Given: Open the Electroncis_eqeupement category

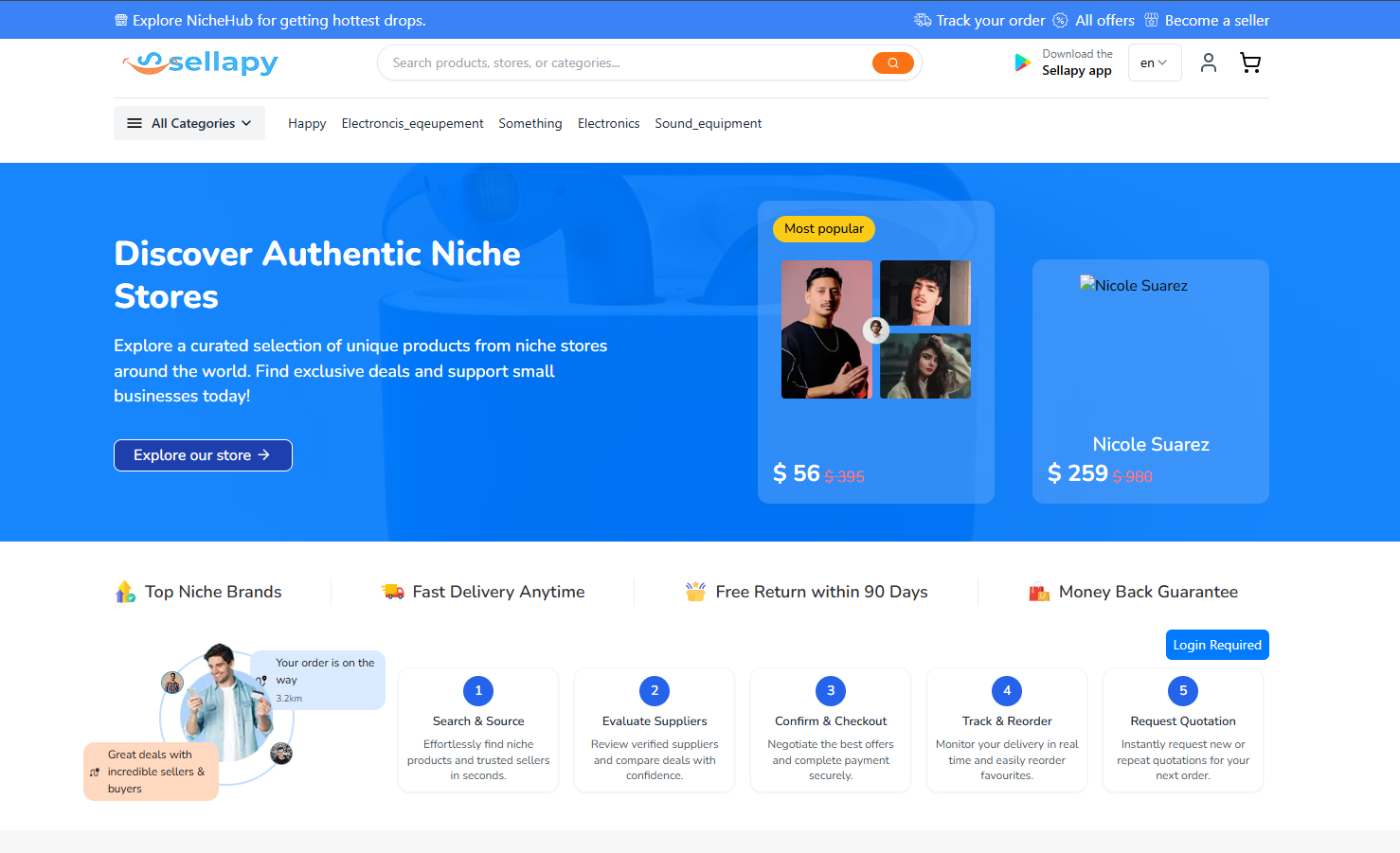Looking at the screenshot, I should tap(412, 123).
